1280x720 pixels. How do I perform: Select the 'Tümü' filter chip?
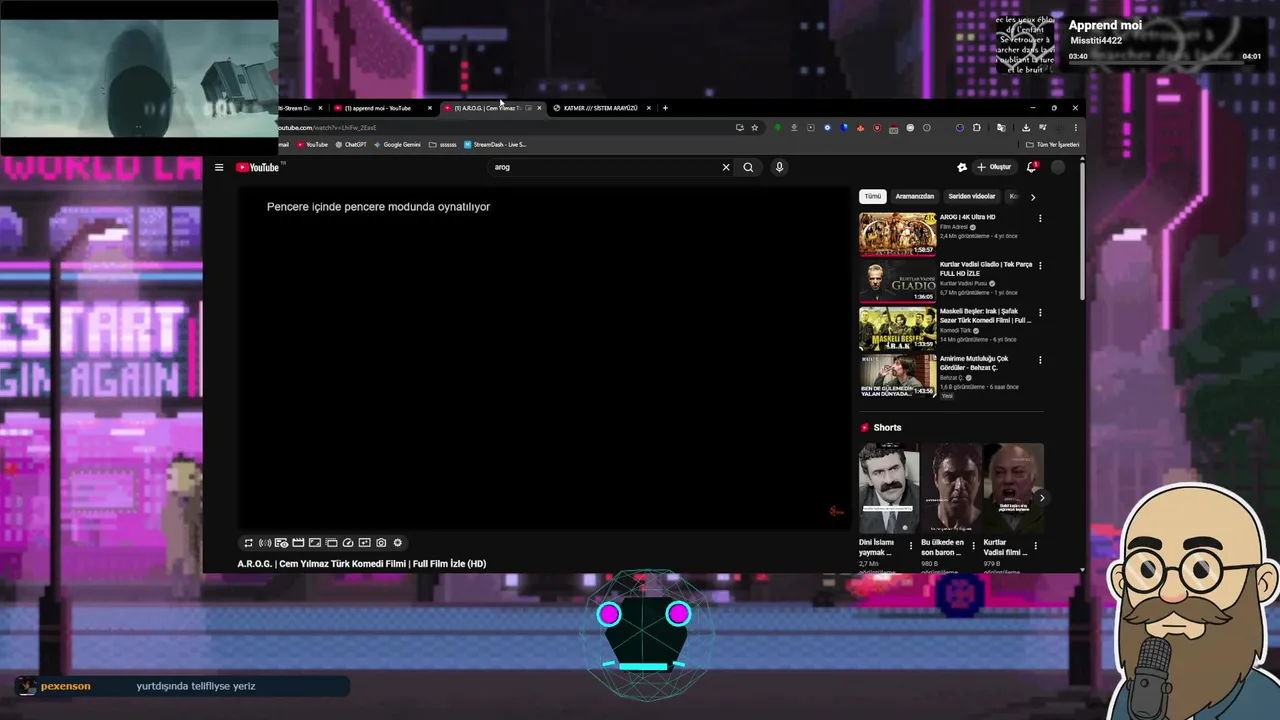coord(873,197)
